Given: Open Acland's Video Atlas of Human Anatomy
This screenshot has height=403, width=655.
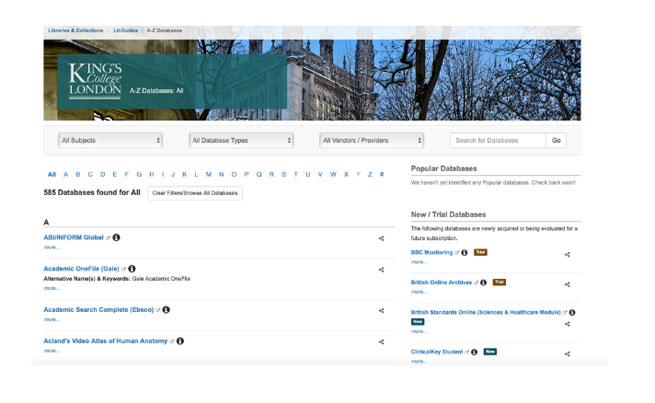Looking at the screenshot, I should [x=105, y=341].
